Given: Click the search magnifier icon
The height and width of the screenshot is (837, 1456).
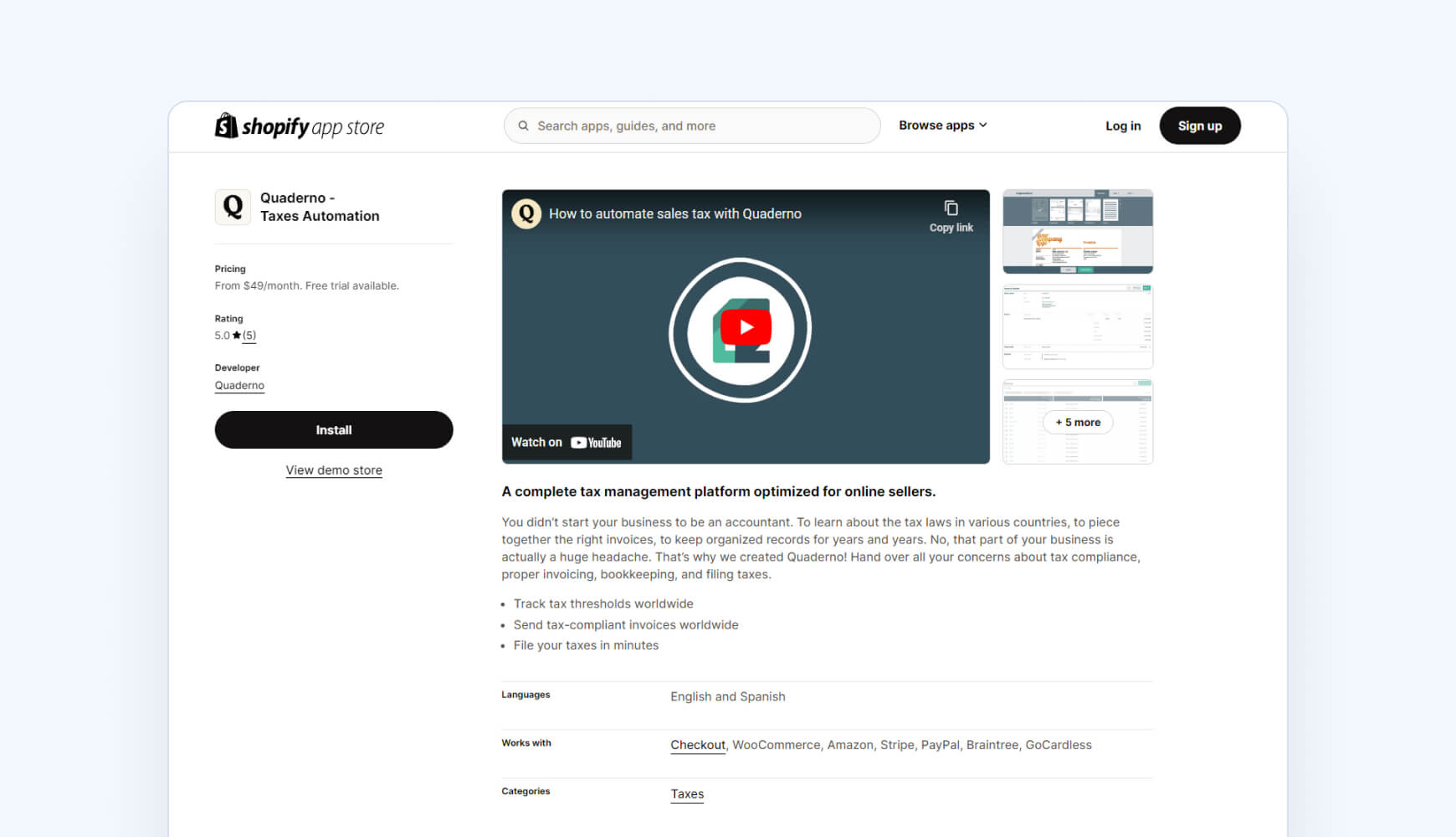Looking at the screenshot, I should click(523, 126).
